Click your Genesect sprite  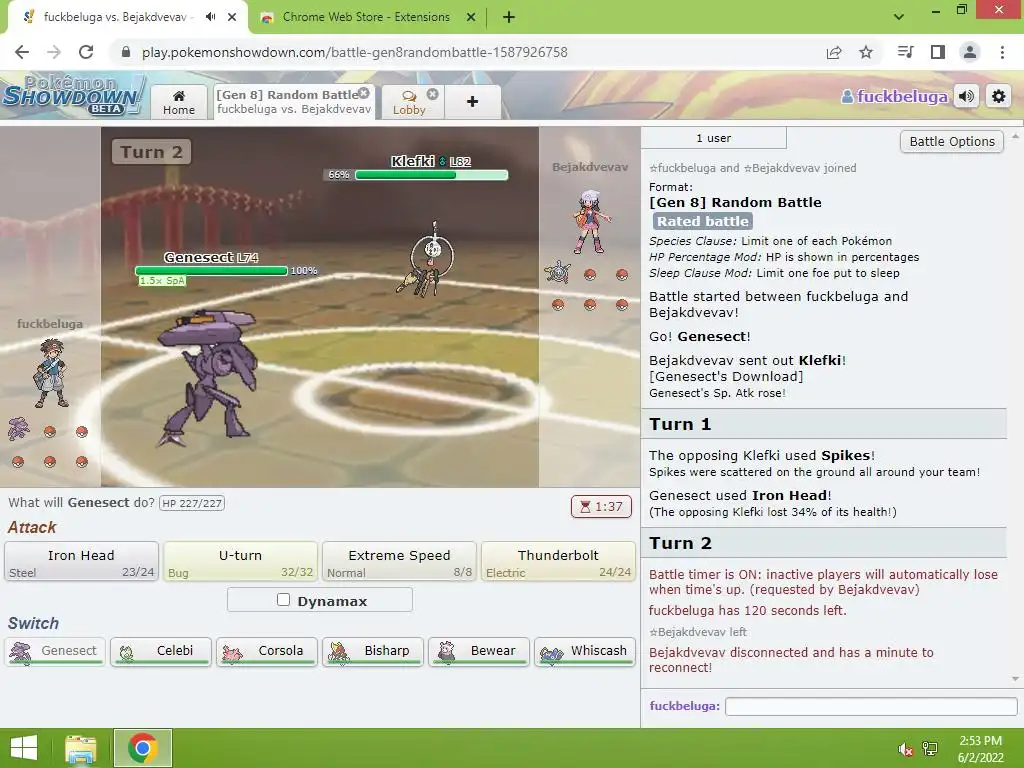(206, 377)
